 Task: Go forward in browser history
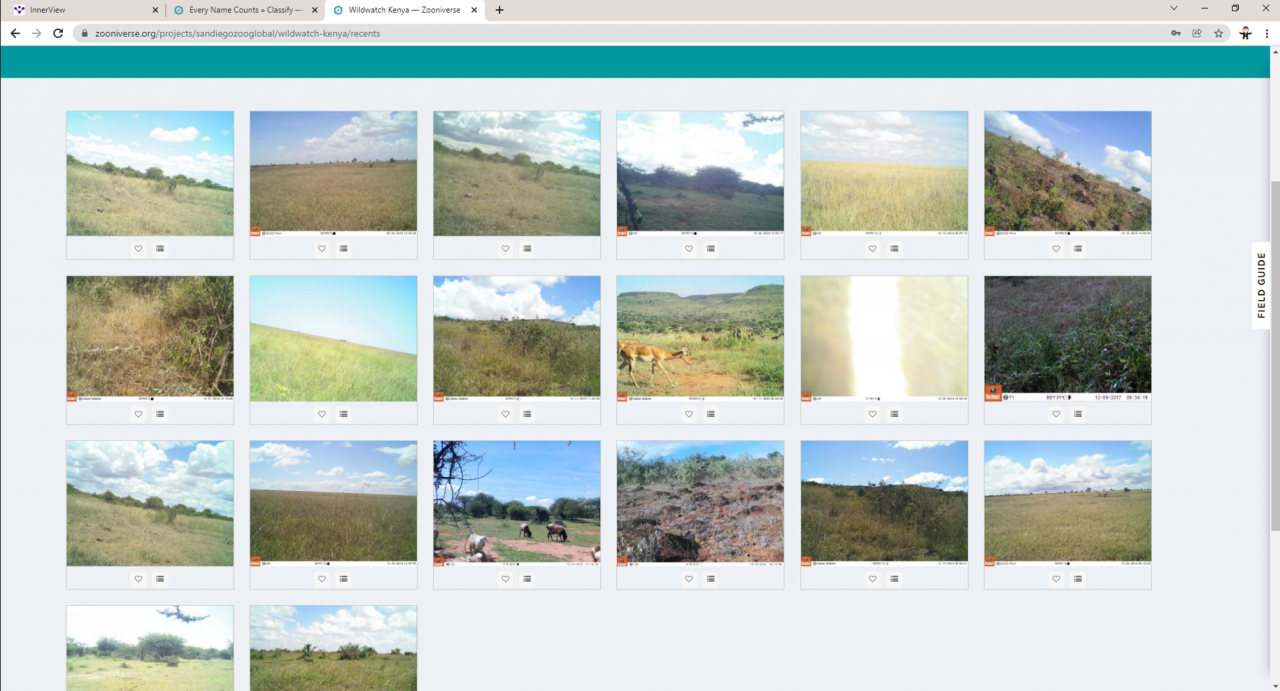point(37,33)
